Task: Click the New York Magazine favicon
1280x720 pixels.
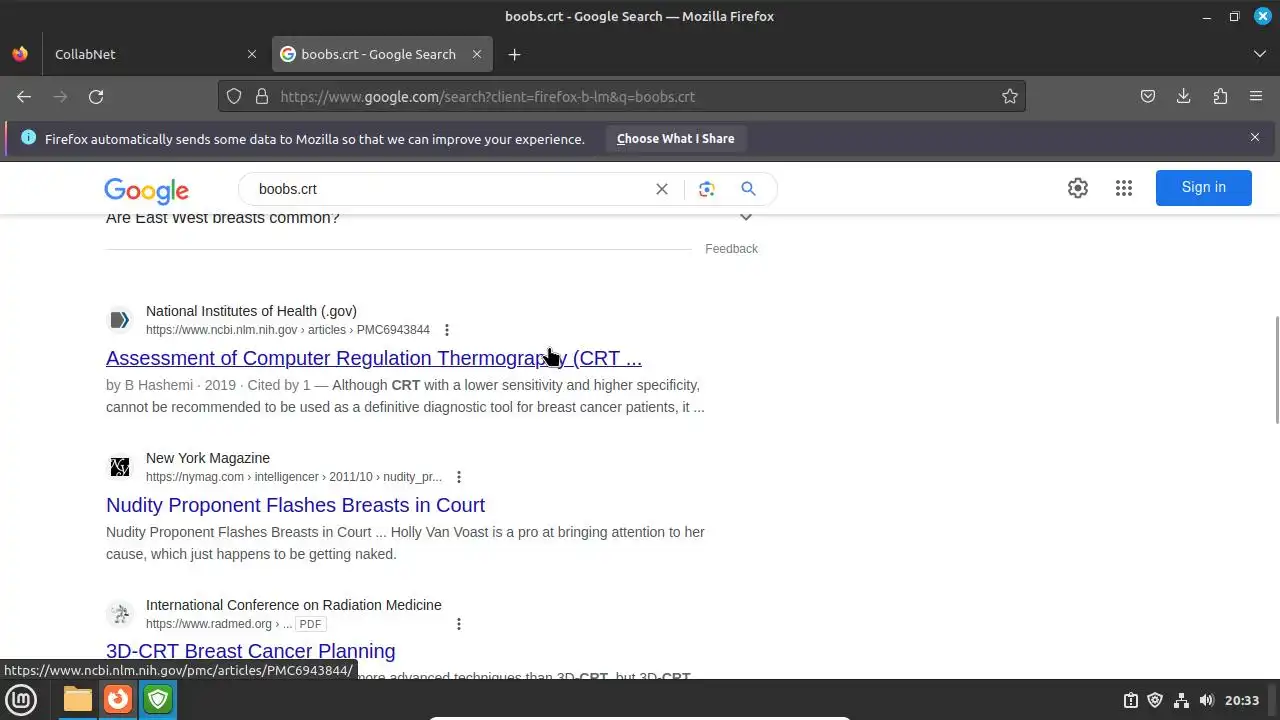Action: (120, 467)
